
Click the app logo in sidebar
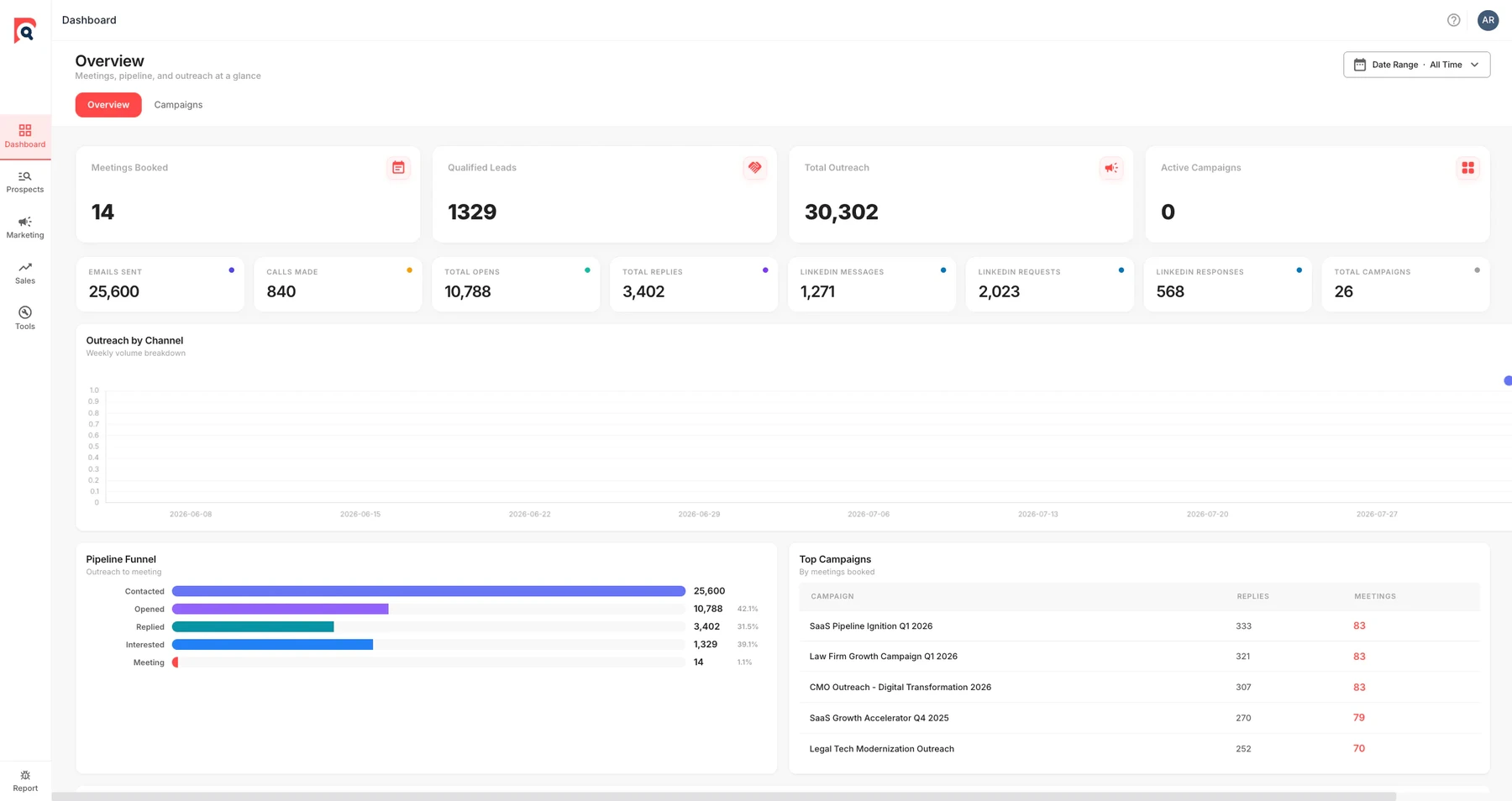coord(25,30)
